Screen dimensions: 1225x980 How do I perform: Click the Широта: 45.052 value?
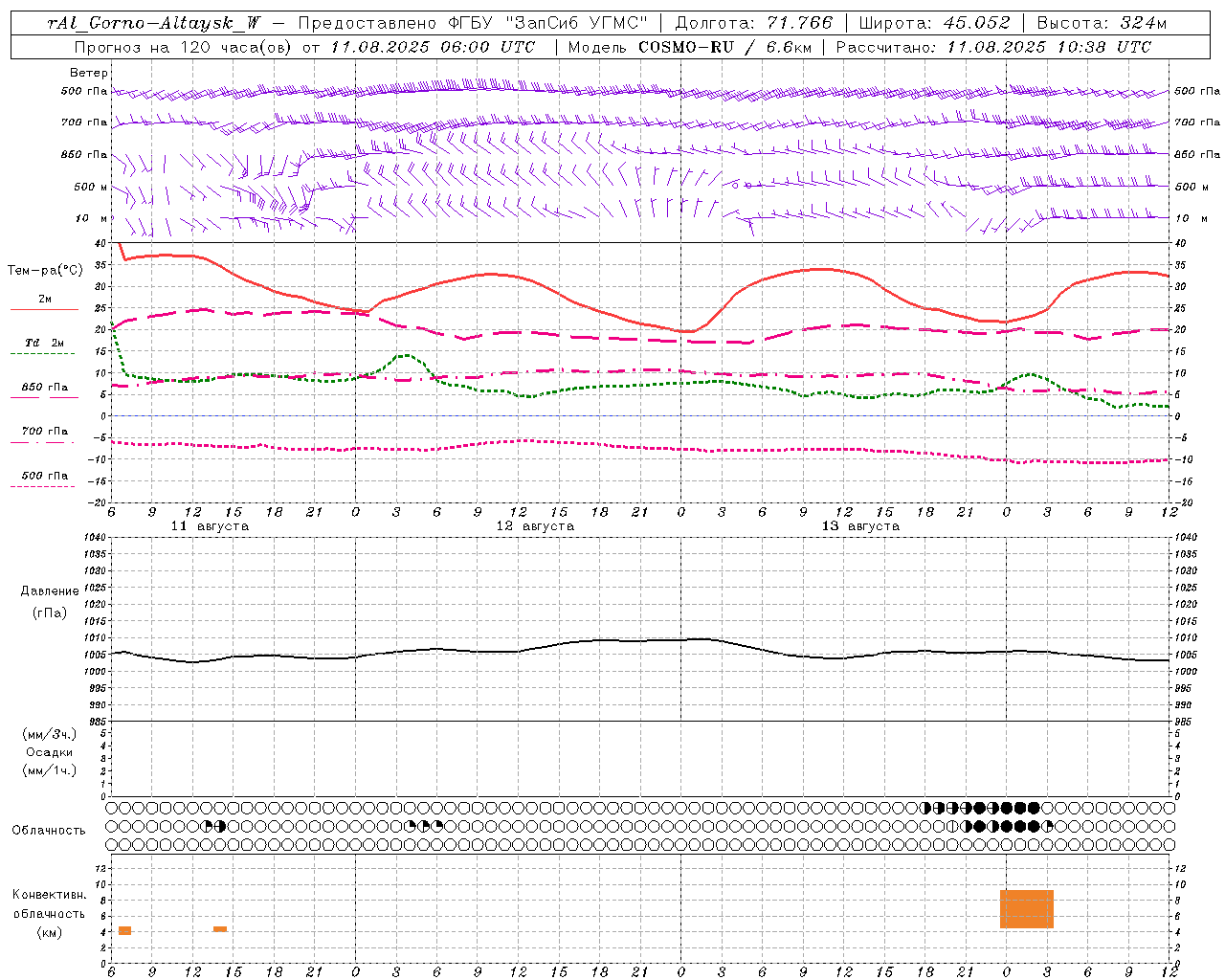click(935, 23)
